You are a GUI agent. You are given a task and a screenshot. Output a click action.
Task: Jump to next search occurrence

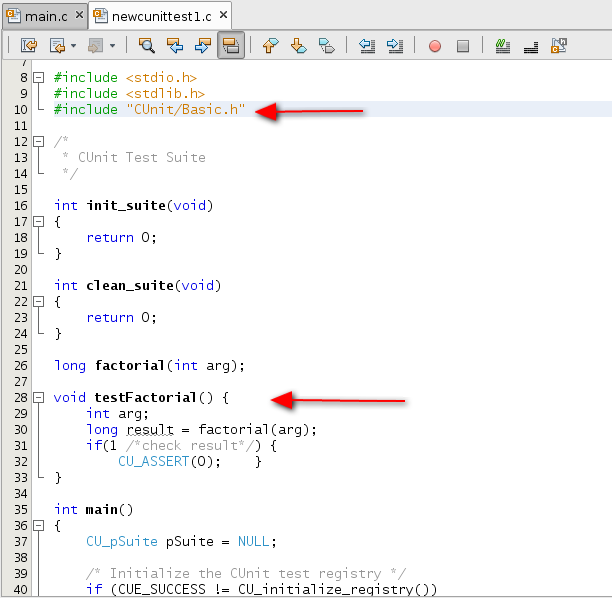click(202, 45)
